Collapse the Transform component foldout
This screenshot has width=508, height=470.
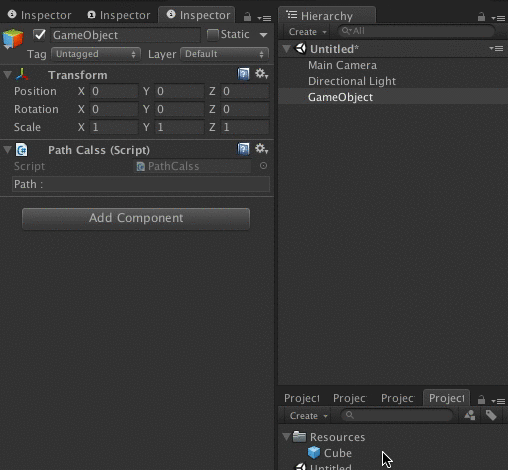[x=7, y=75]
